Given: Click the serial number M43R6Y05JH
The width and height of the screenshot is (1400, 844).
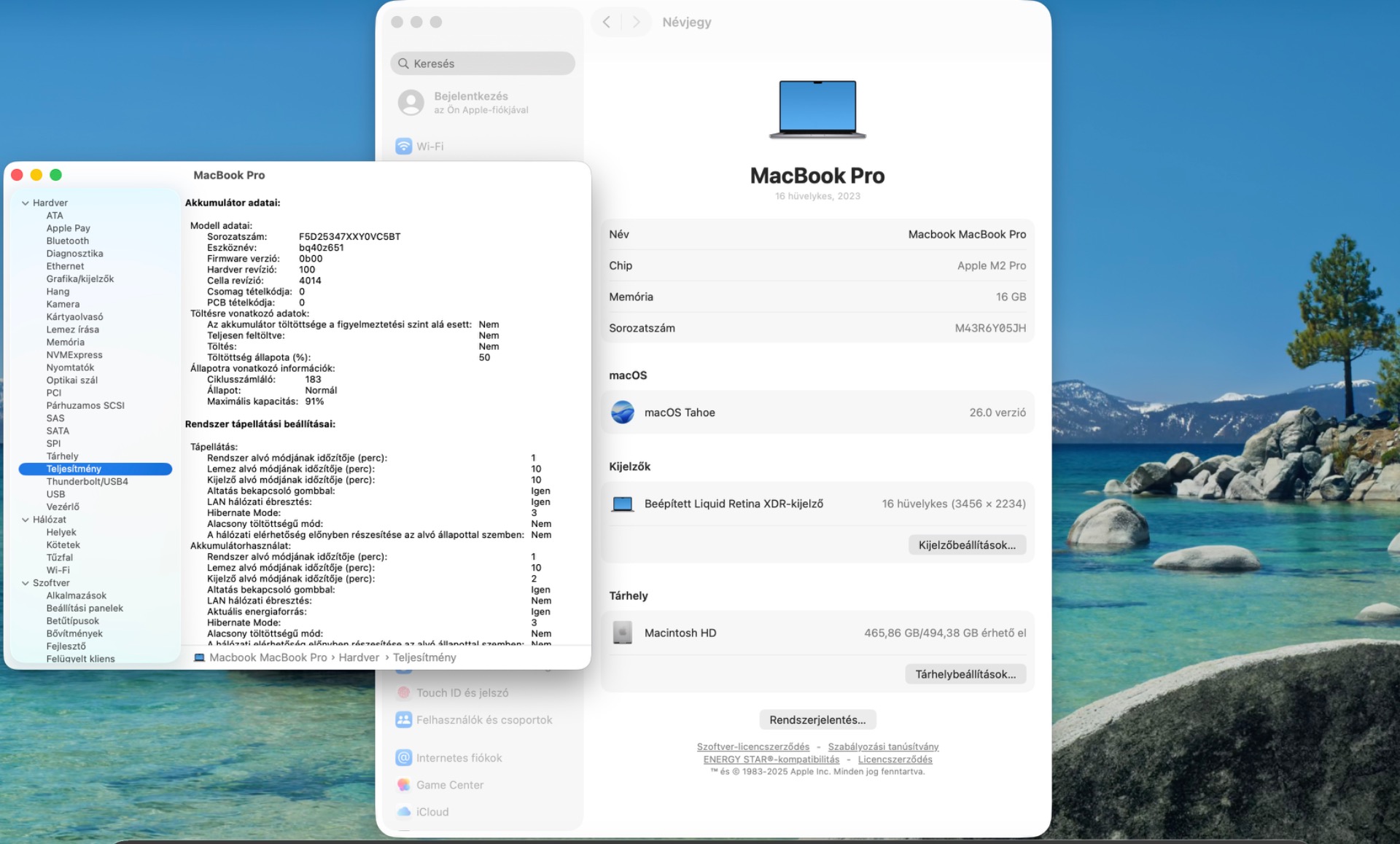Looking at the screenshot, I should pos(990,329).
